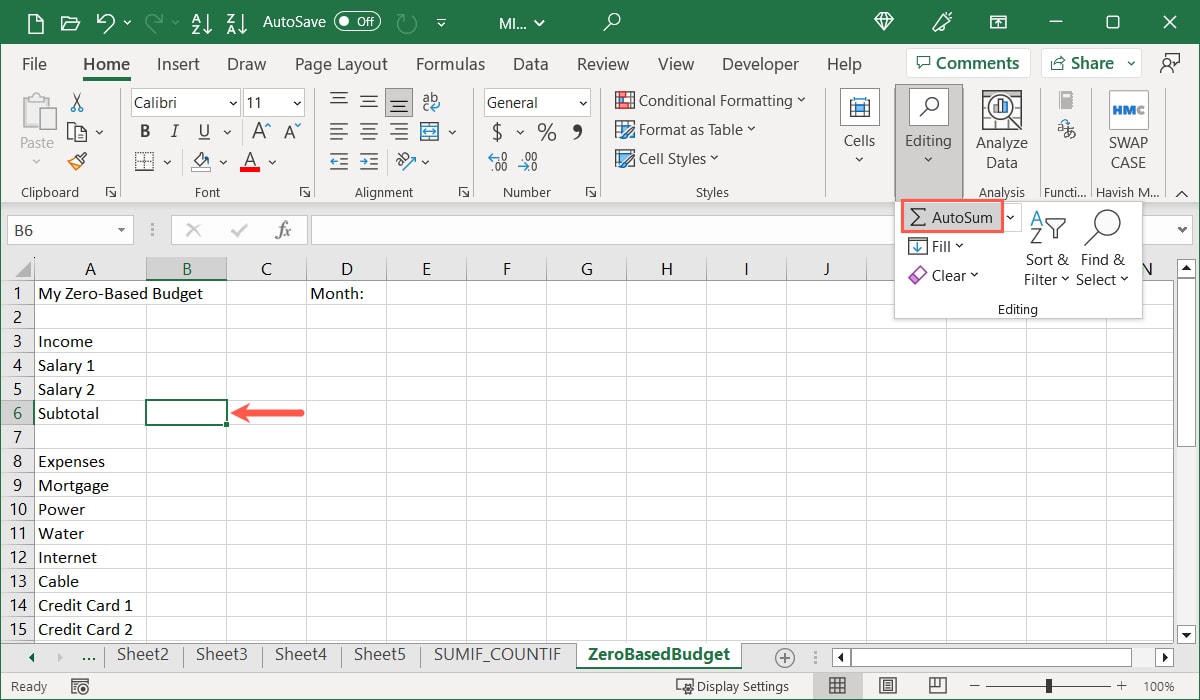The height and width of the screenshot is (700, 1200).
Task: Switch to the Formulas ribbon tab
Action: click(450, 63)
